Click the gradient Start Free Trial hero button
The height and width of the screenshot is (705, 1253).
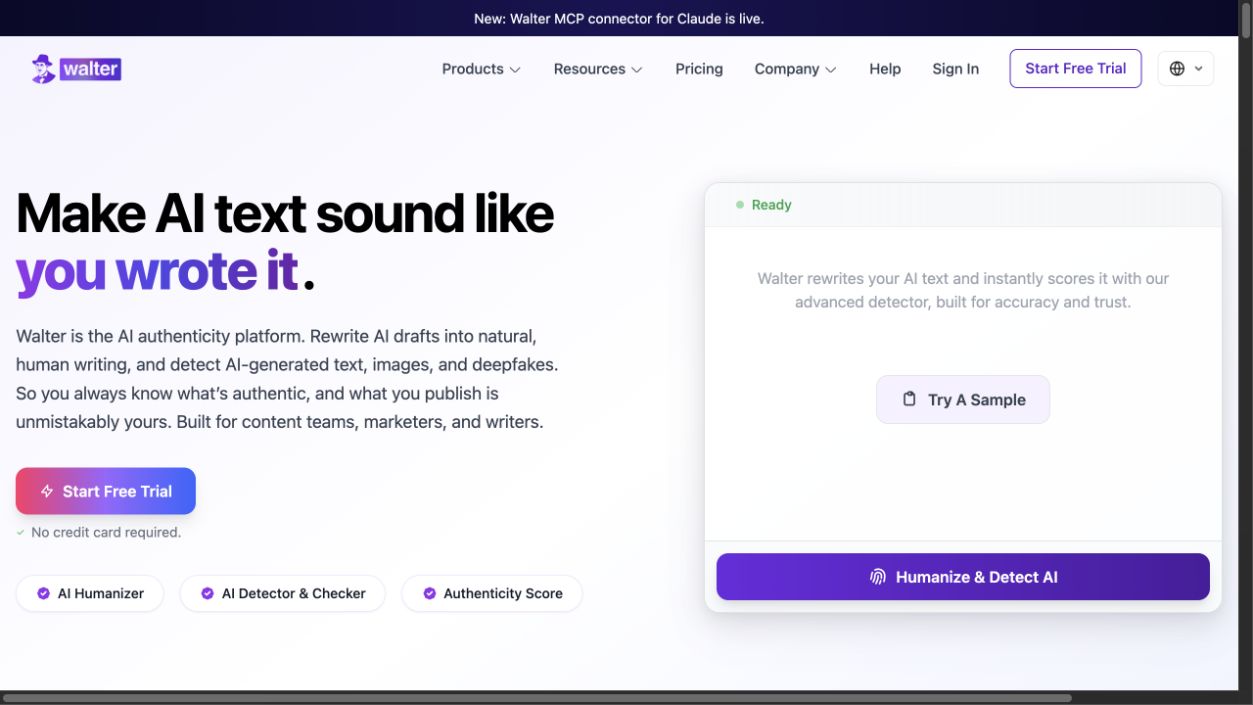(x=106, y=491)
